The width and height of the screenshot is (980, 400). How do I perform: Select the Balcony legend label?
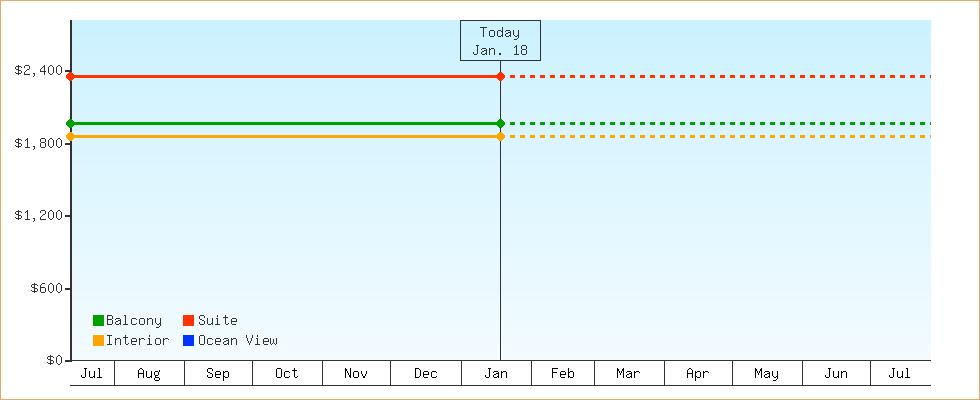133,321
